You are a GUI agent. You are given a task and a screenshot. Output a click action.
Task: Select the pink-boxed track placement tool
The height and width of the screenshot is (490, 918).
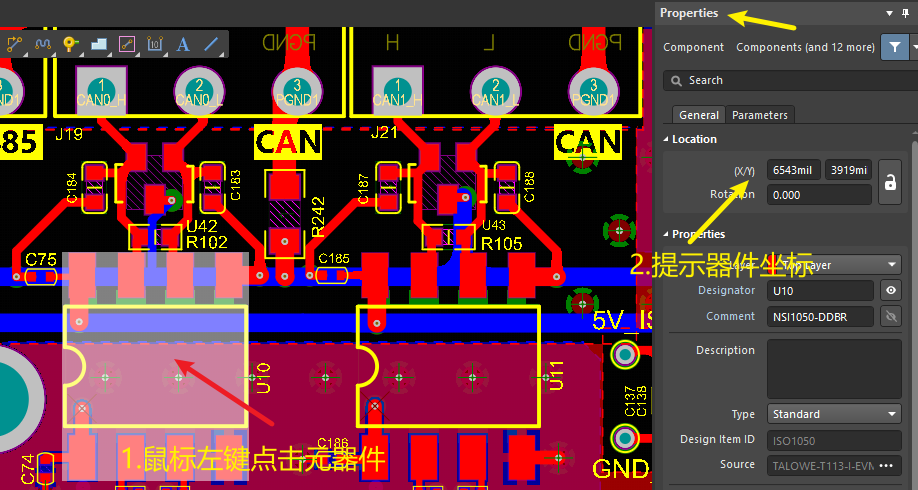tap(126, 44)
